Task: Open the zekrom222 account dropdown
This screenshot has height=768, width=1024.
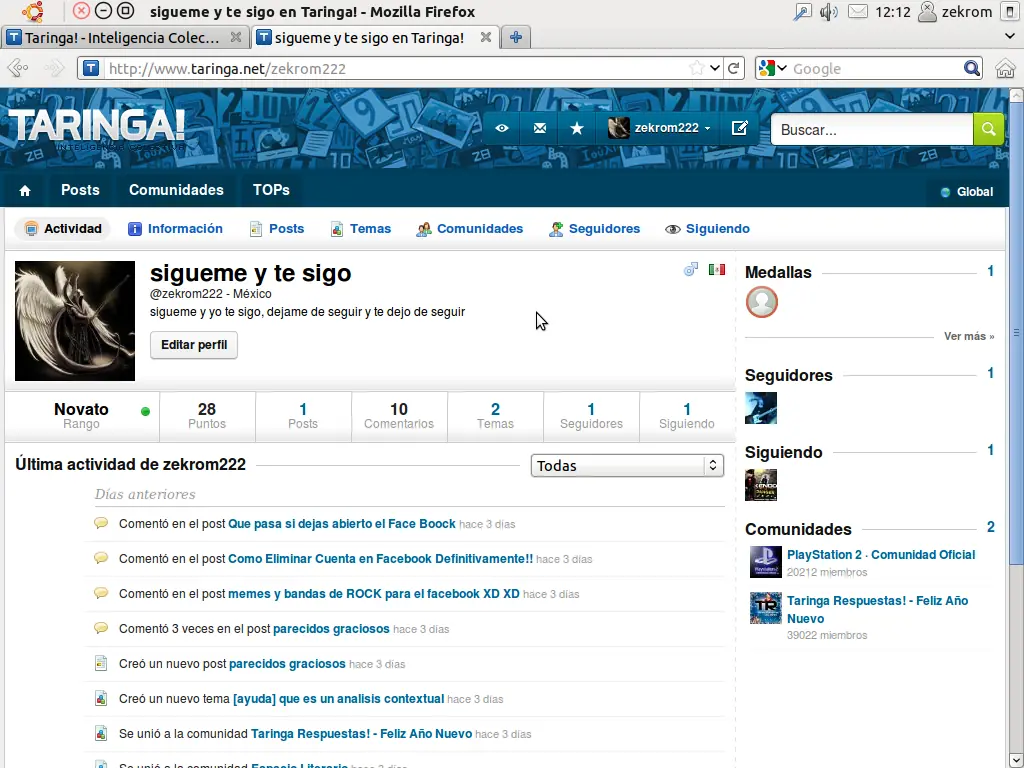Action: pos(660,128)
